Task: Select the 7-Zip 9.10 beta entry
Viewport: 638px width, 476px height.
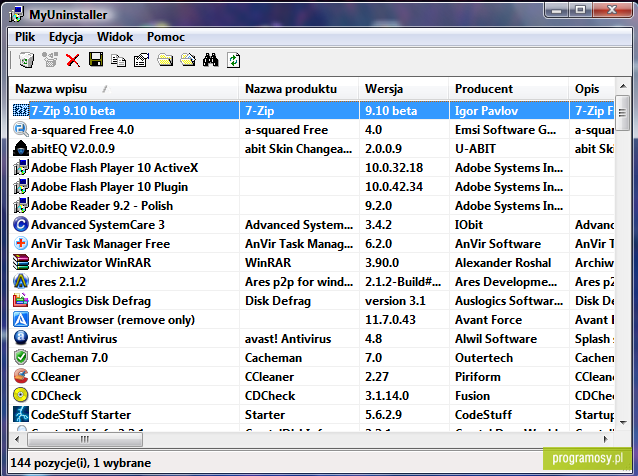Action: [x=73, y=111]
